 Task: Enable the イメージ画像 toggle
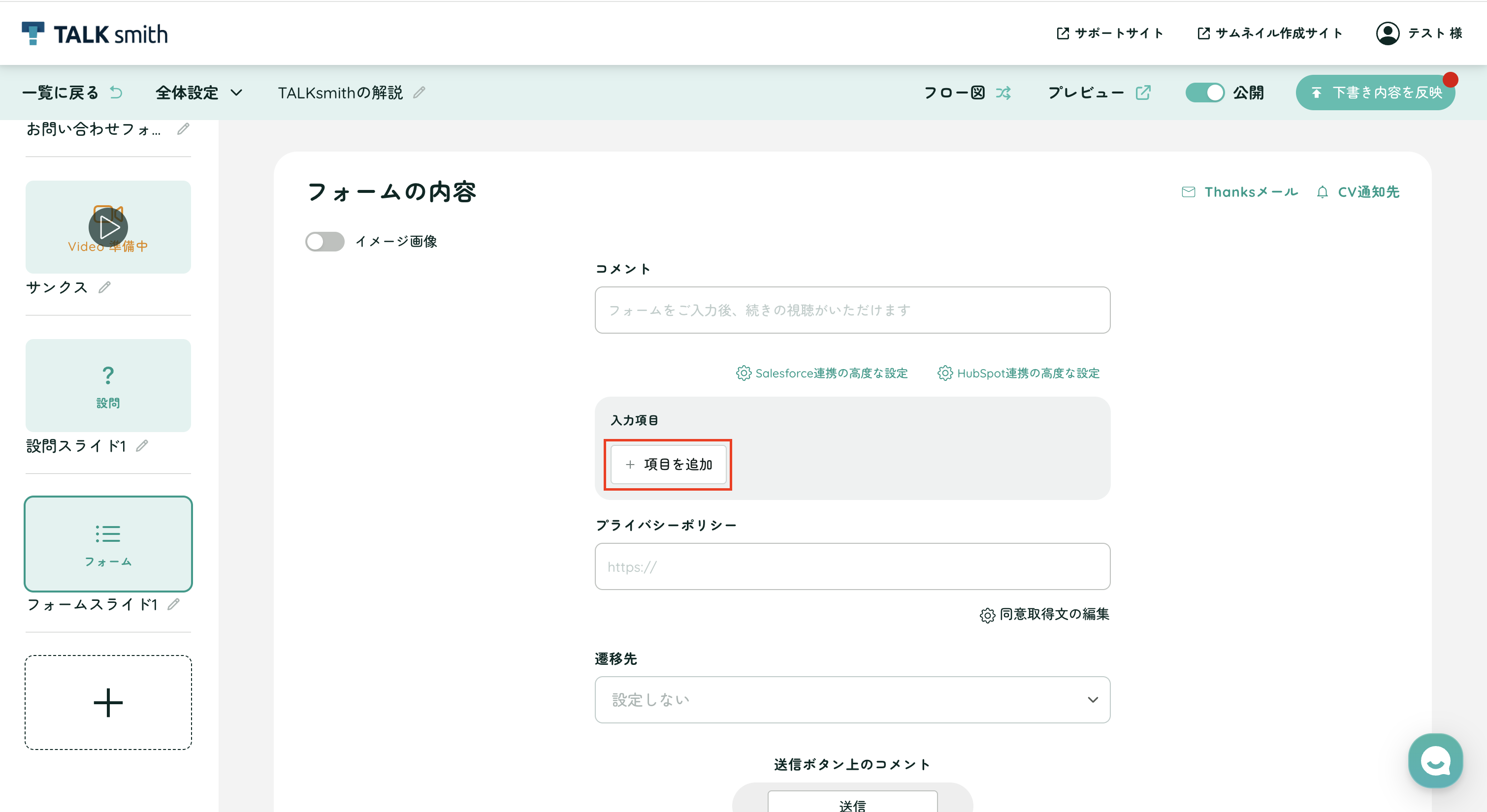(x=325, y=241)
